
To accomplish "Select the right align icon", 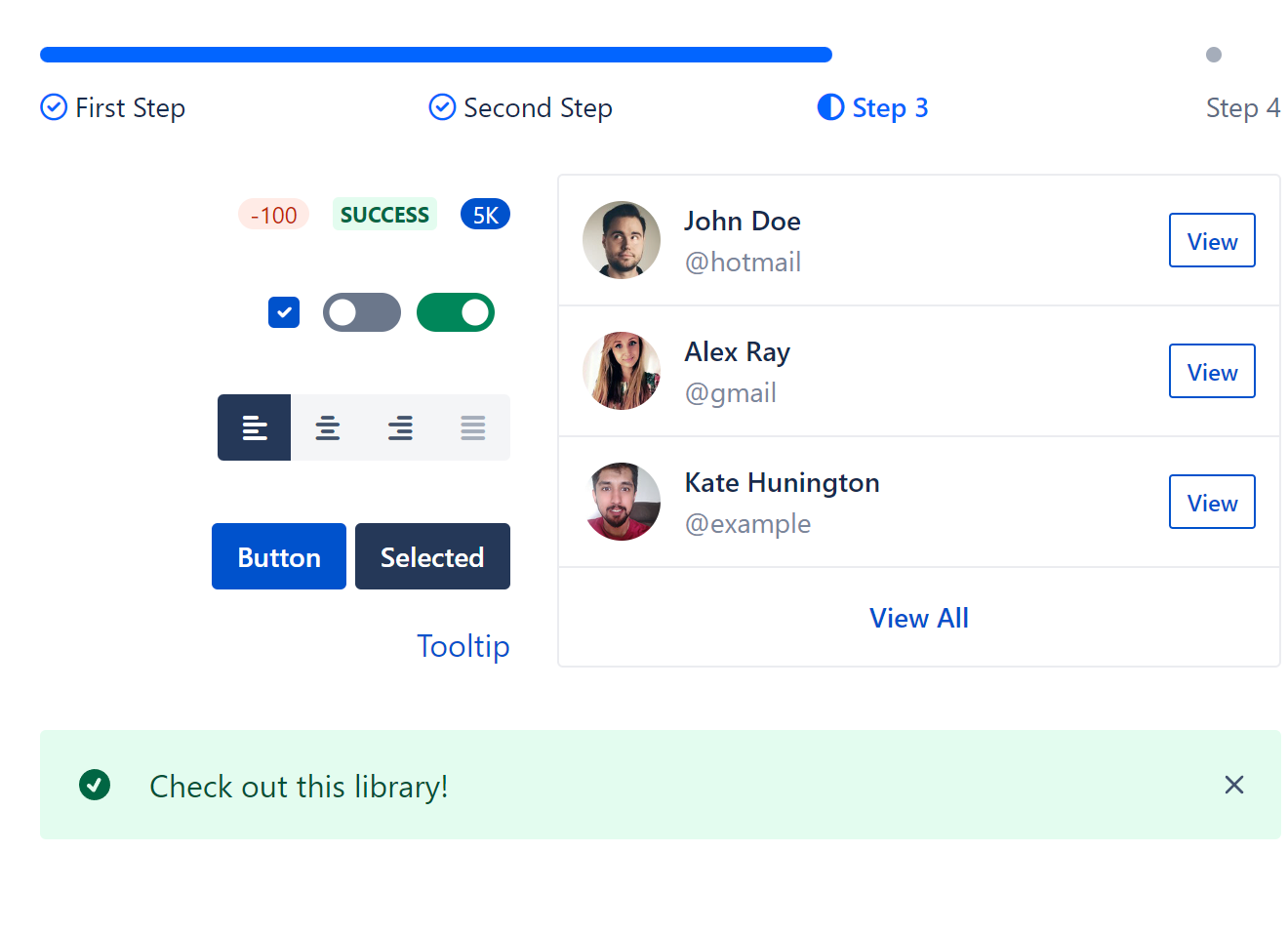I will [x=400, y=426].
